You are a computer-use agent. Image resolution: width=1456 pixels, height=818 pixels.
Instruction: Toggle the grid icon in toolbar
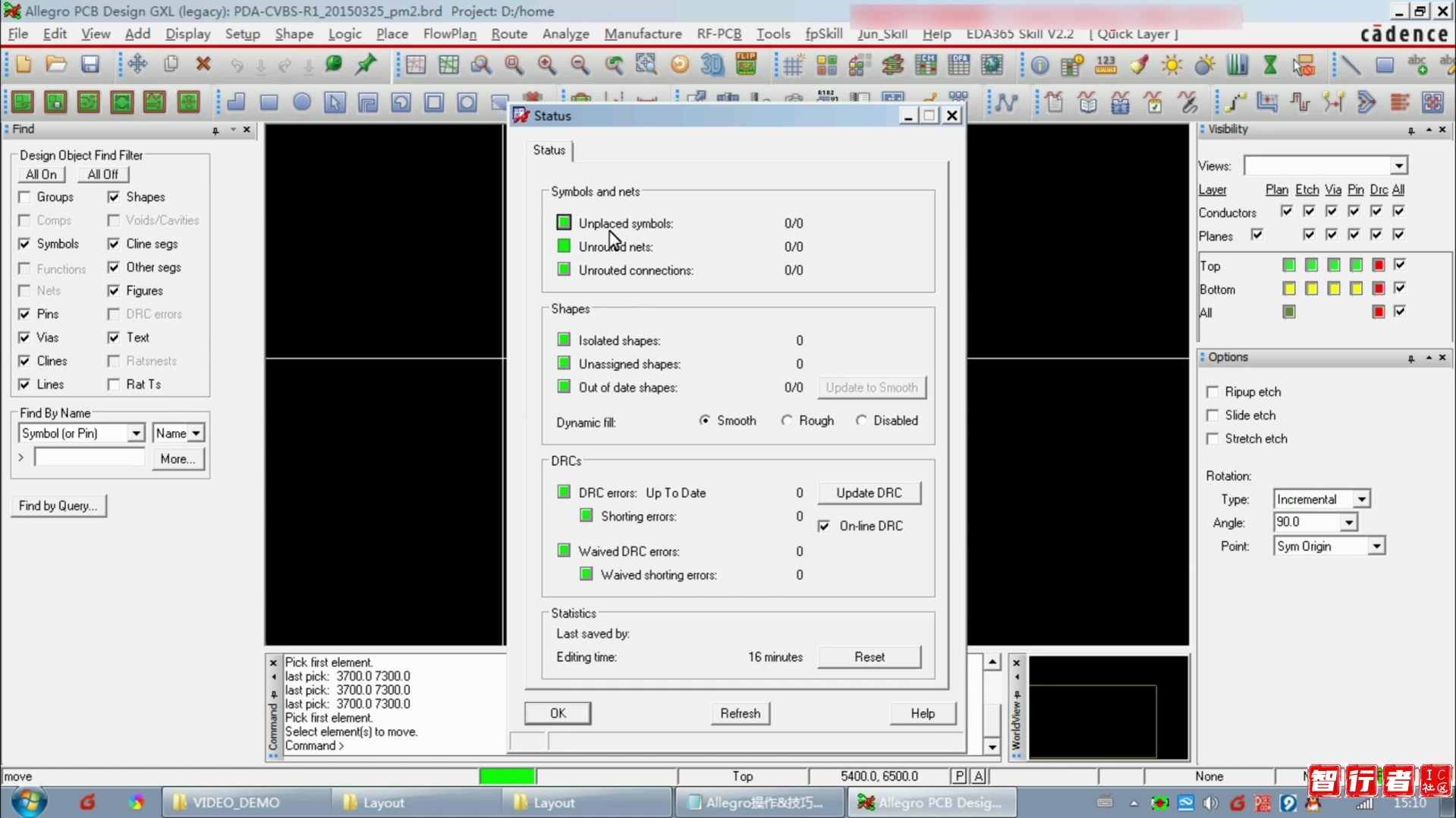click(794, 65)
